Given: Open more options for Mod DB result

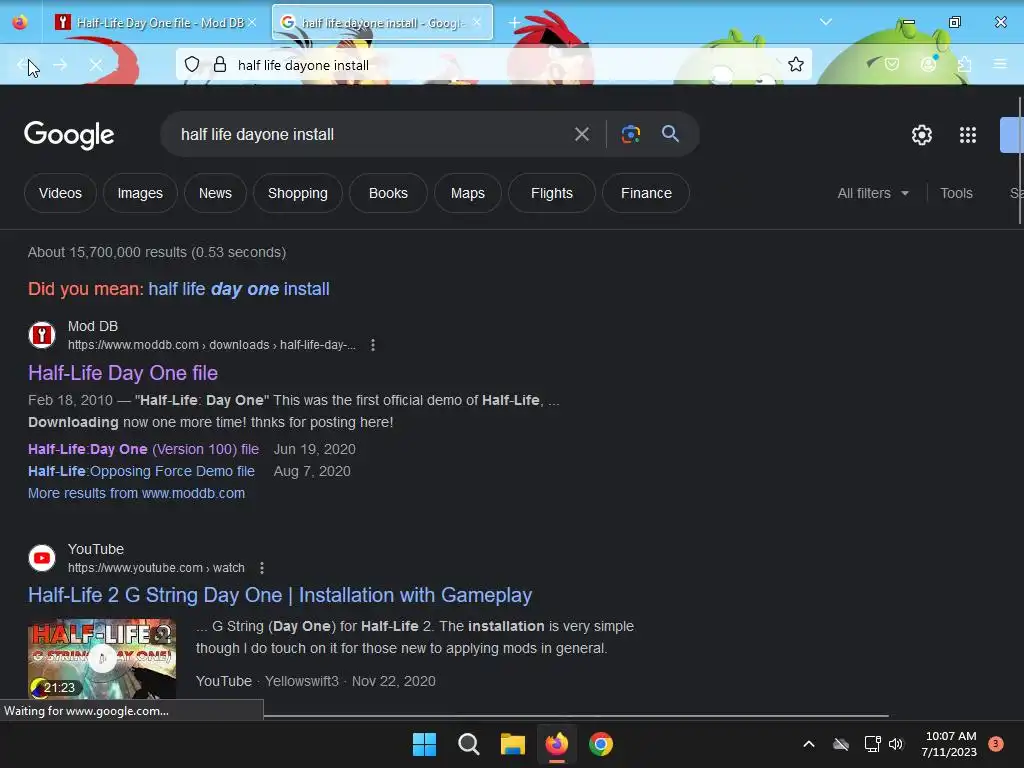Looking at the screenshot, I should [x=373, y=345].
